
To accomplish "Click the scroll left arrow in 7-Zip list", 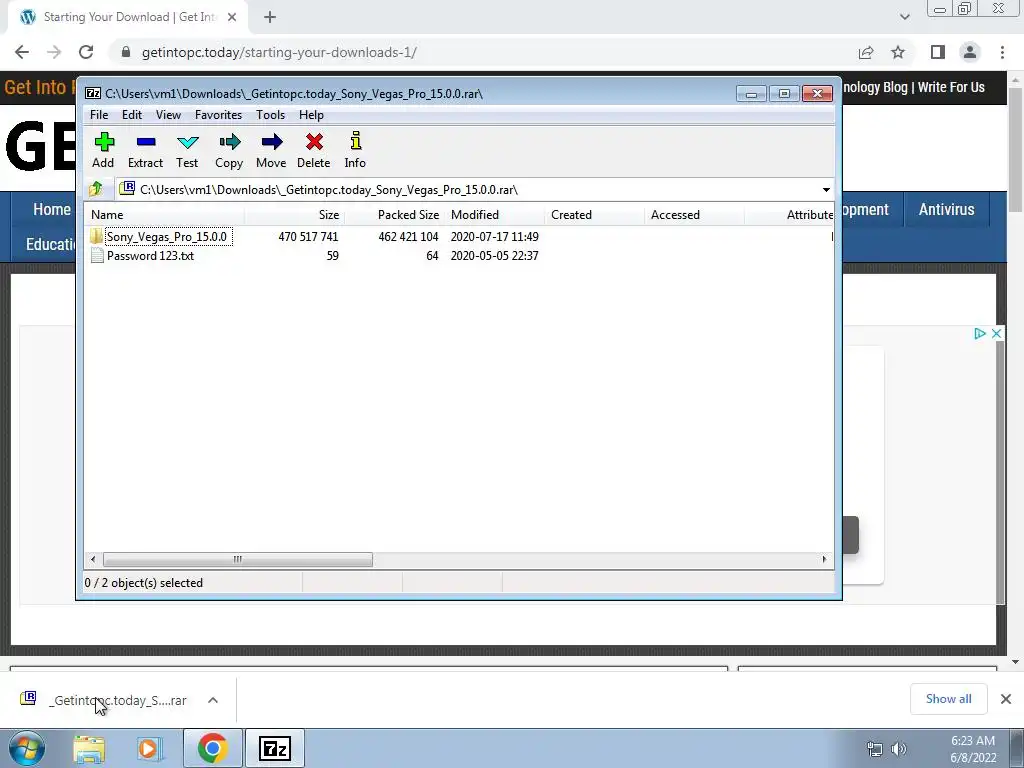I will click(x=93, y=560).
